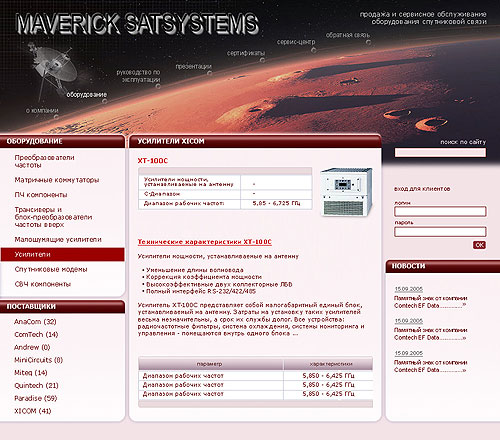The width and height of the screenshot is (500, 440).
Task: Select 'Преобразователи частоты' in equipment menu
Action: (x=44, y=161)
